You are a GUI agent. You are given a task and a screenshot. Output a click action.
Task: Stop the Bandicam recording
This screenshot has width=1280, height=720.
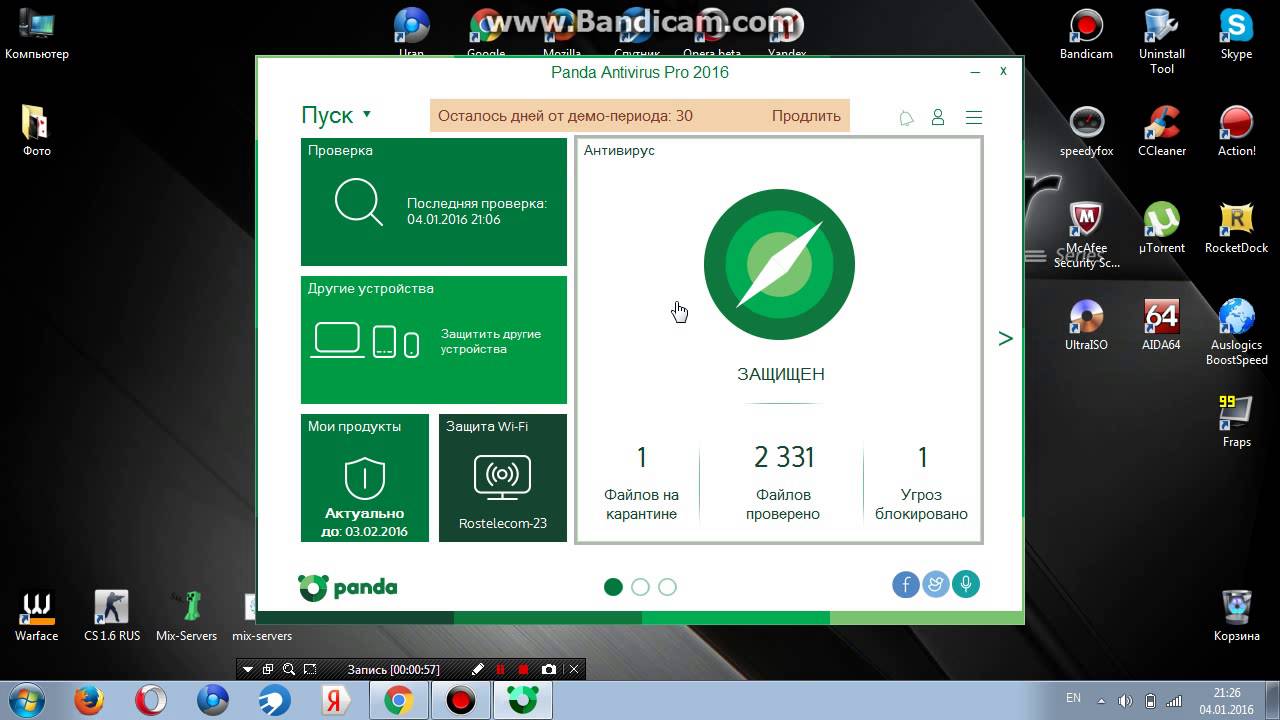(523, 669)
